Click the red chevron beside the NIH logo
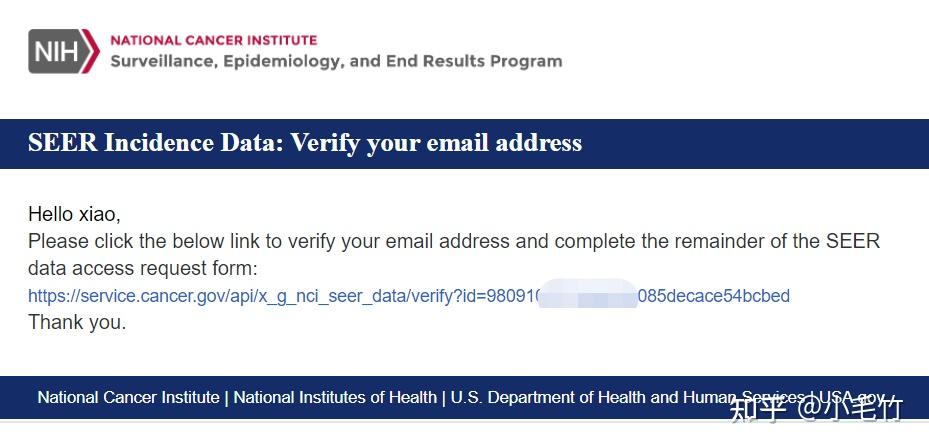929x448 pixels. tap(91, 51)
